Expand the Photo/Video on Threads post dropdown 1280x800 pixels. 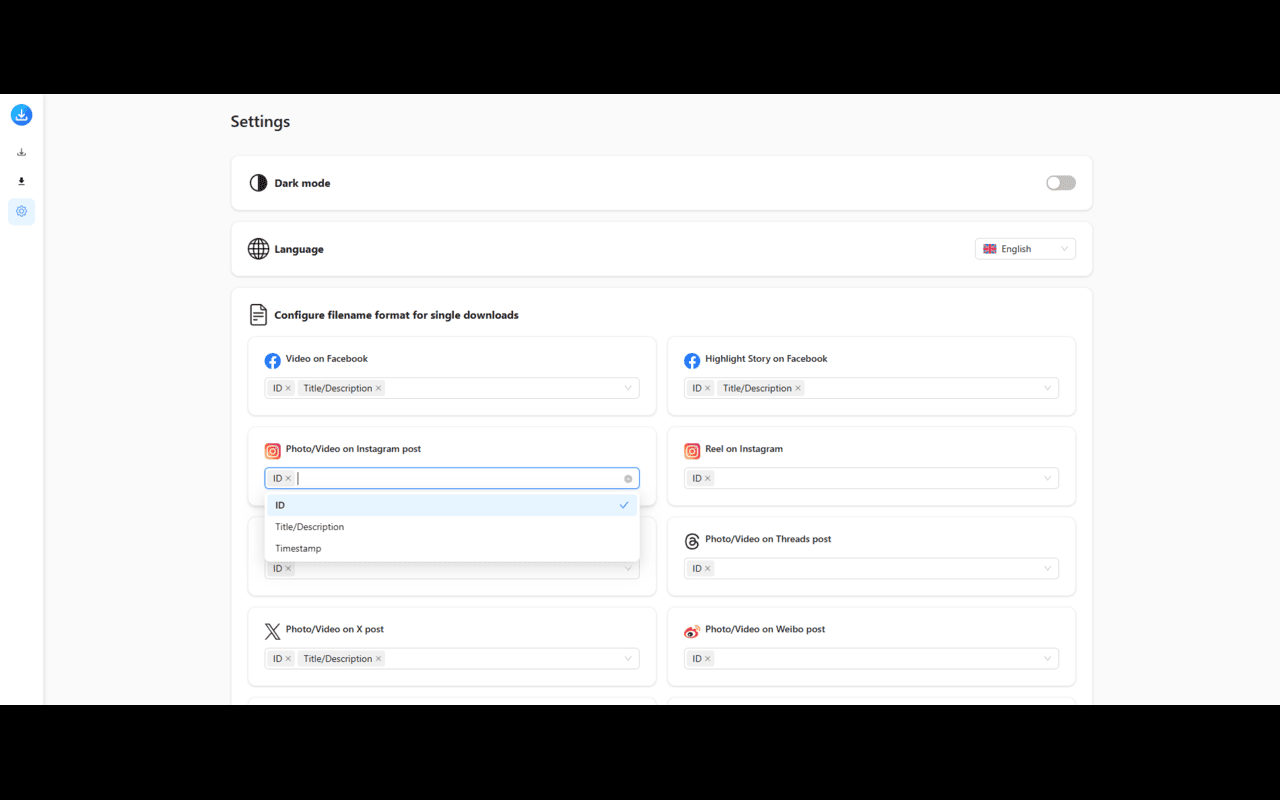[x=1048, y=569]
